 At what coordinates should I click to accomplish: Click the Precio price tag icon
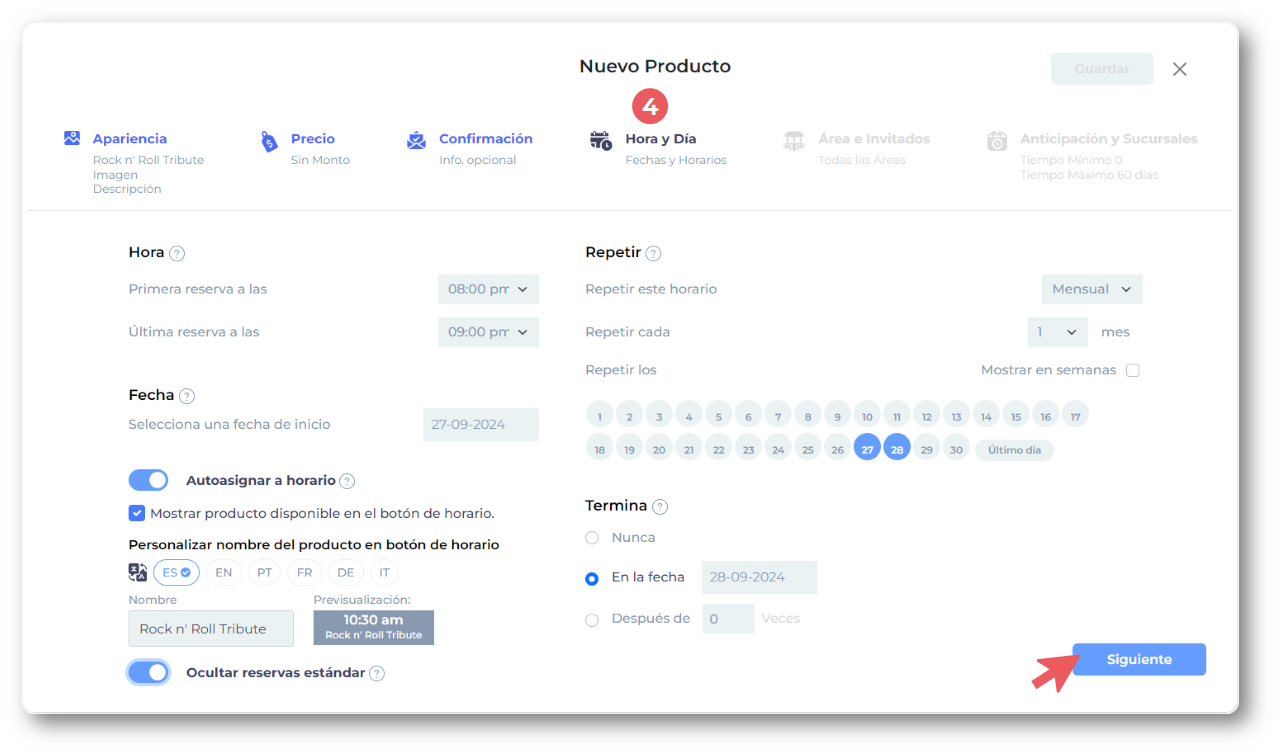[x=269, y=141]
